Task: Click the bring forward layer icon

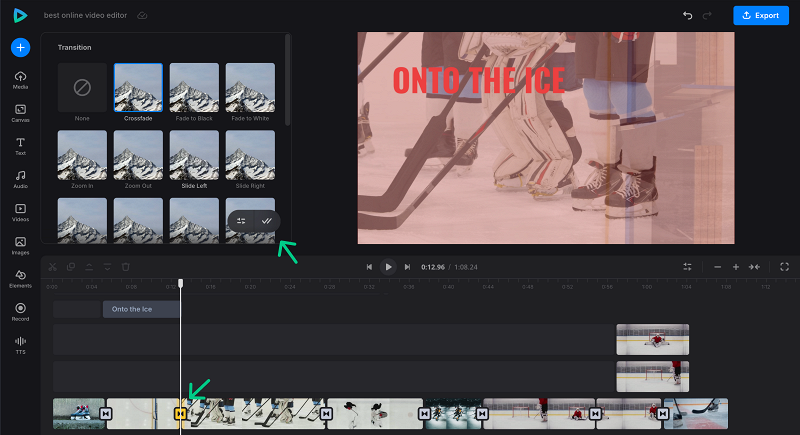Action: [89, 267]
